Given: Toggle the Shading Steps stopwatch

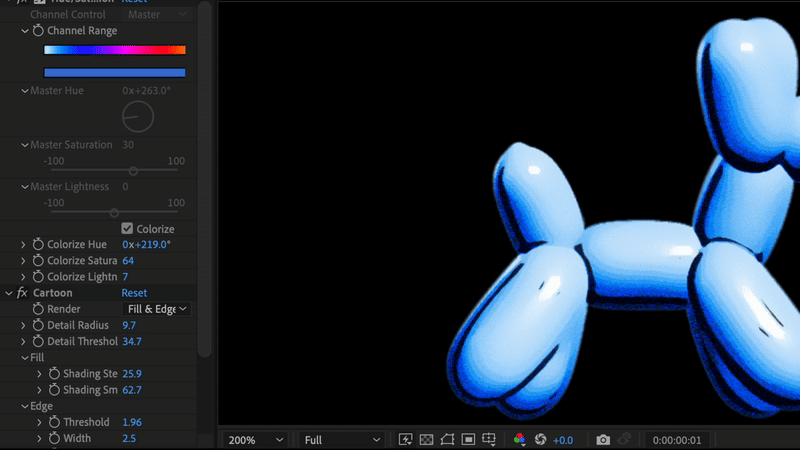Looking at the screenshot, I should coord(54,373).
